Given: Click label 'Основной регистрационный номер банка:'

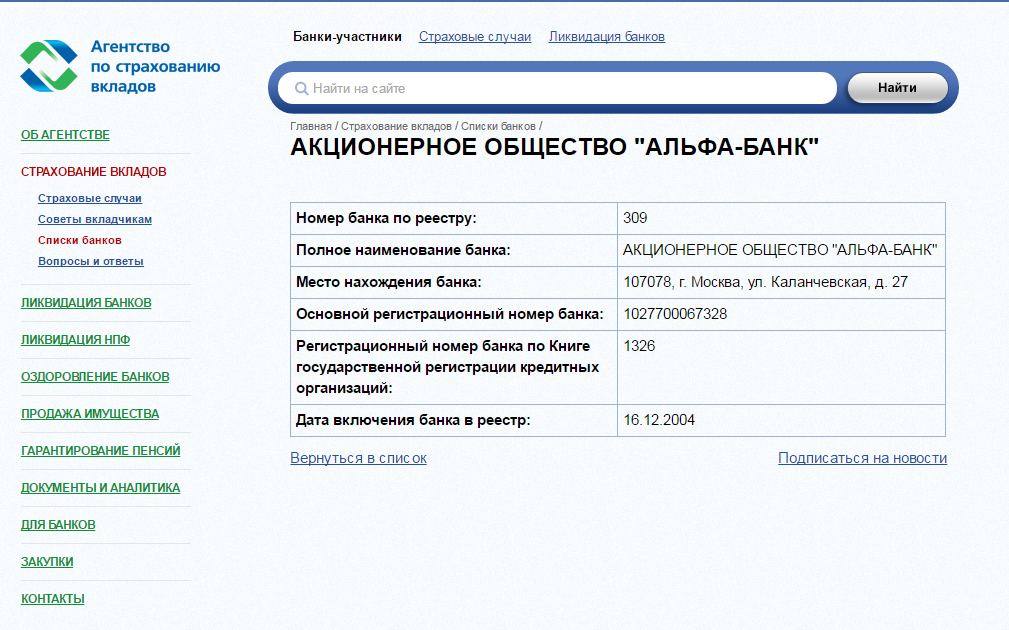Looking at the screenshot, I should [450, 314].
